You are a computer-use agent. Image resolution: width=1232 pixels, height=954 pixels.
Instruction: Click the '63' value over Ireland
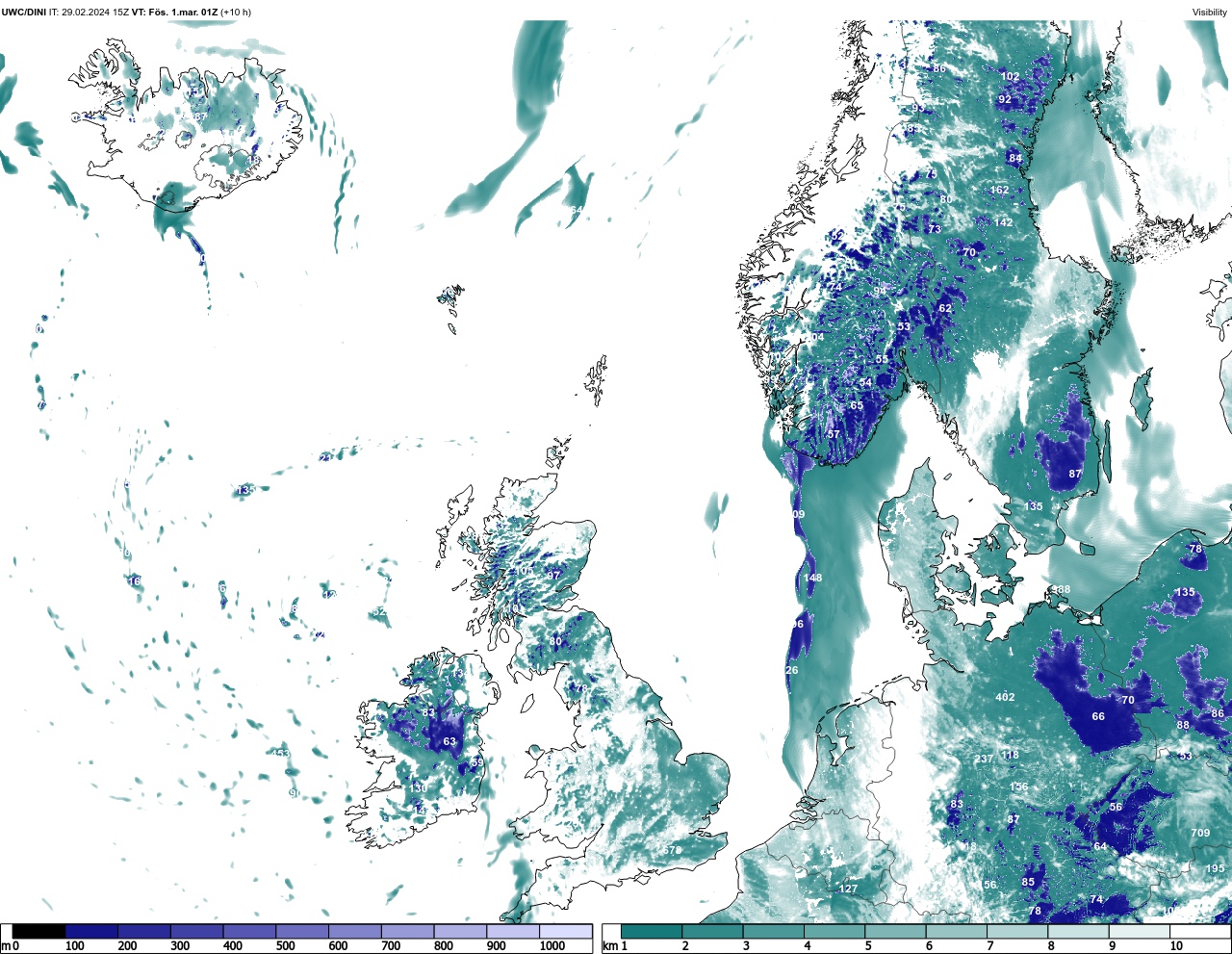pyautogui.click(x=449, y=742)
